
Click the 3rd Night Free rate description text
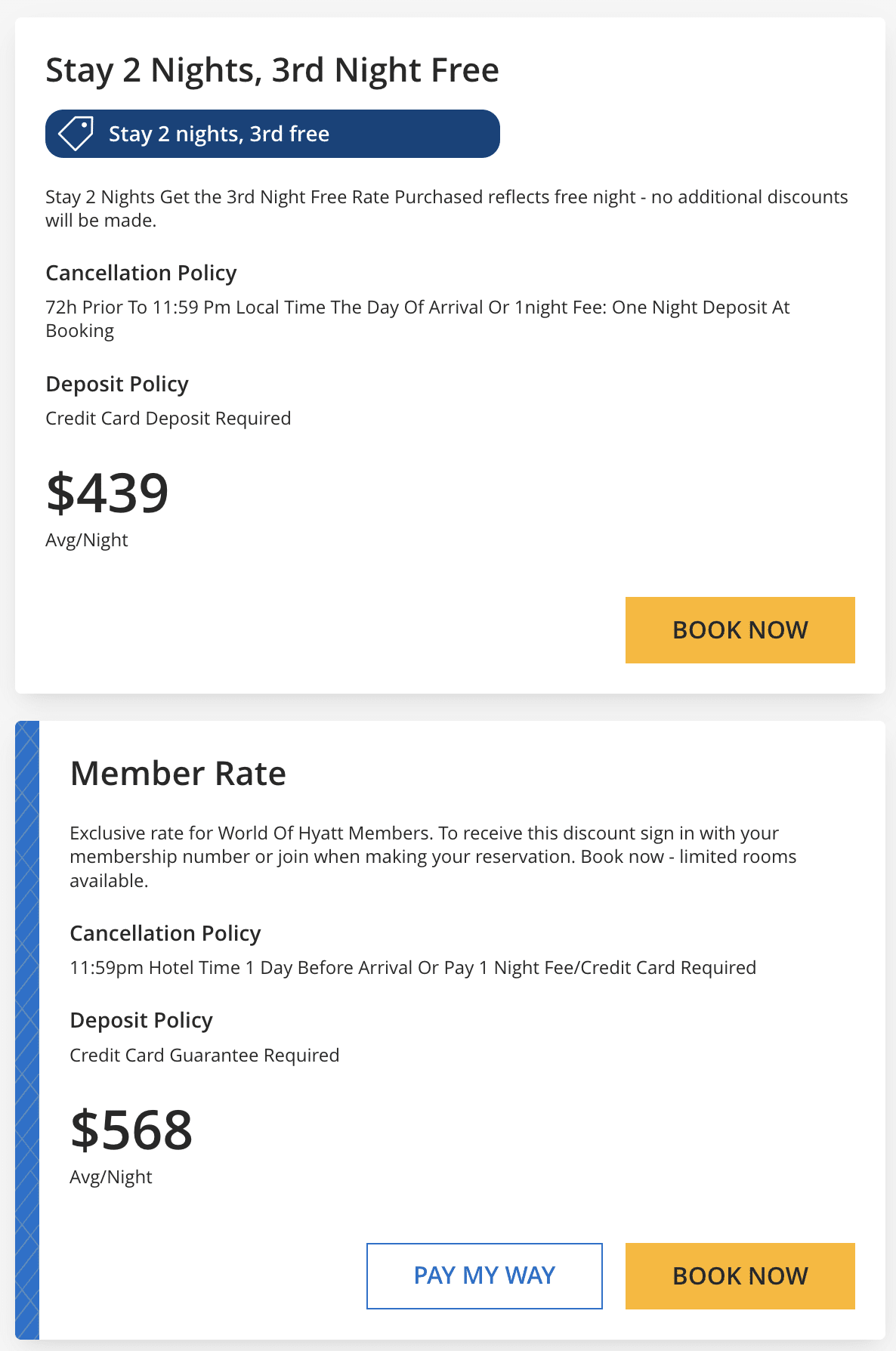coord(446,208)
